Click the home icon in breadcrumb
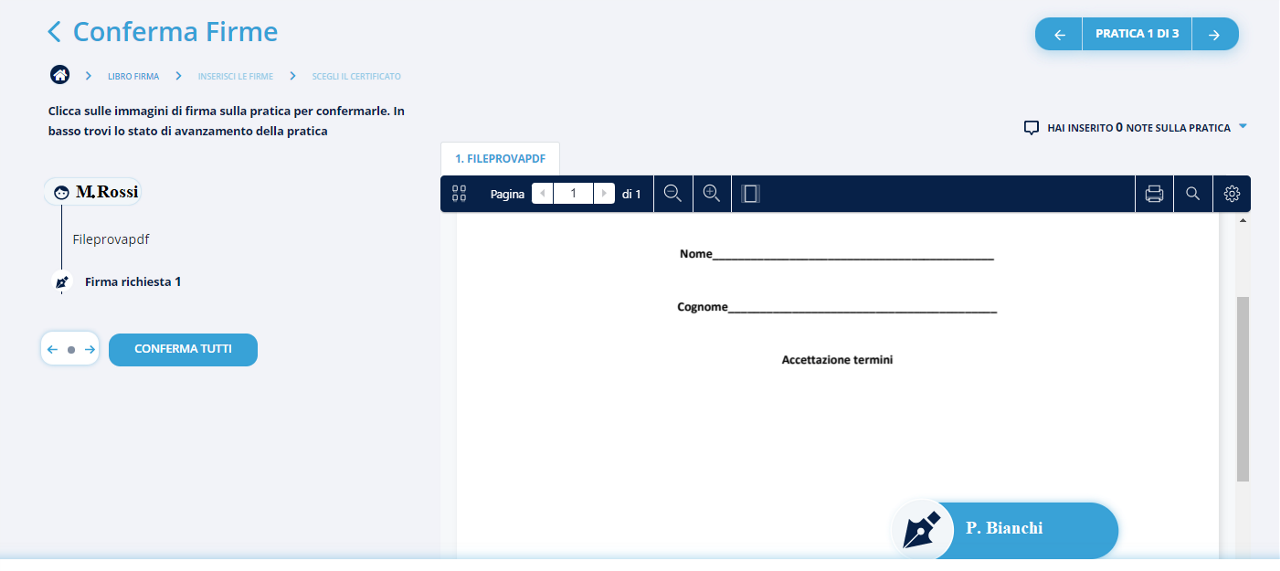Screen dimensions: 1280x571 60,76
